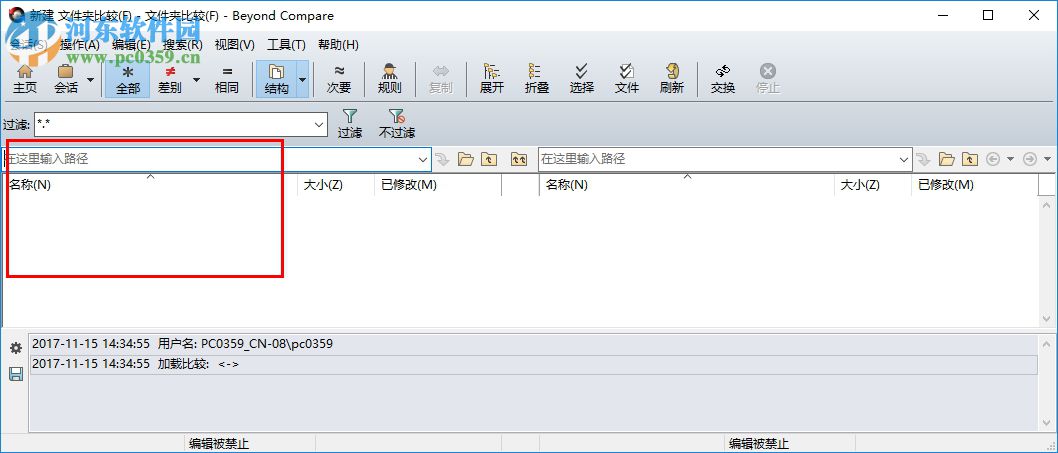
Task: Sort left pane by 已修改(M) column
Action: tap(438, 185)
